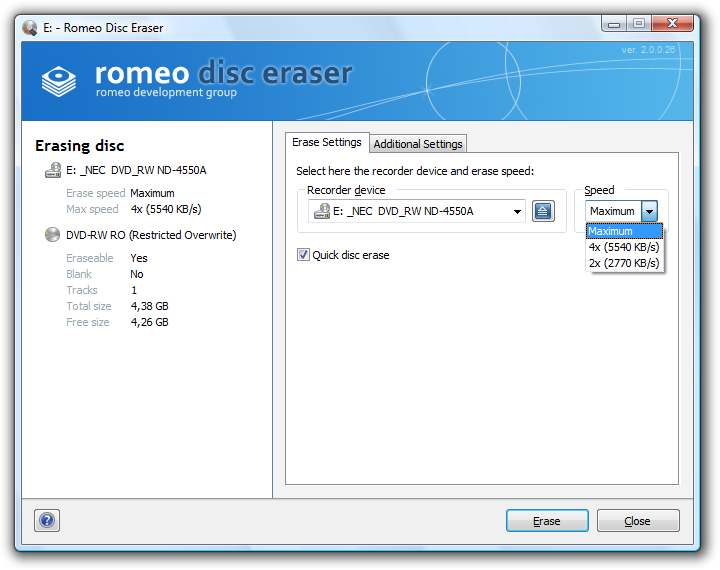Click the Erase button
720x570 pixels.
[x=547, y=521]
